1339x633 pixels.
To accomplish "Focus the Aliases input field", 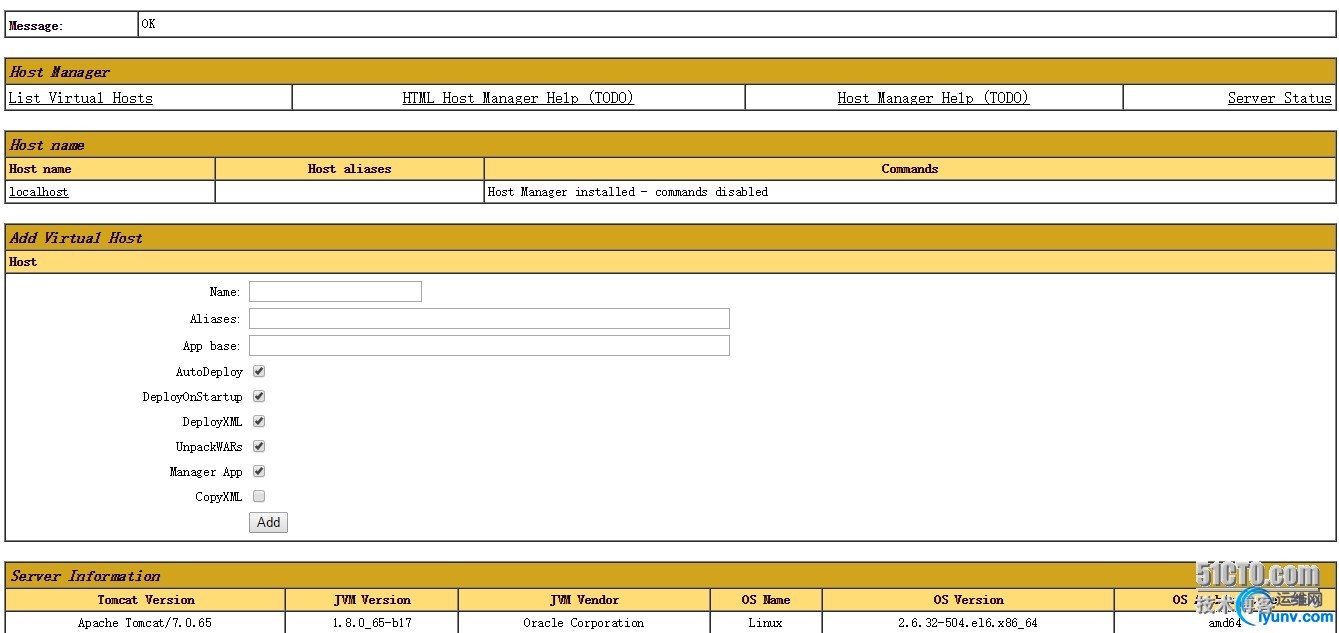I will pyautogui.click(x=489, y=319).
